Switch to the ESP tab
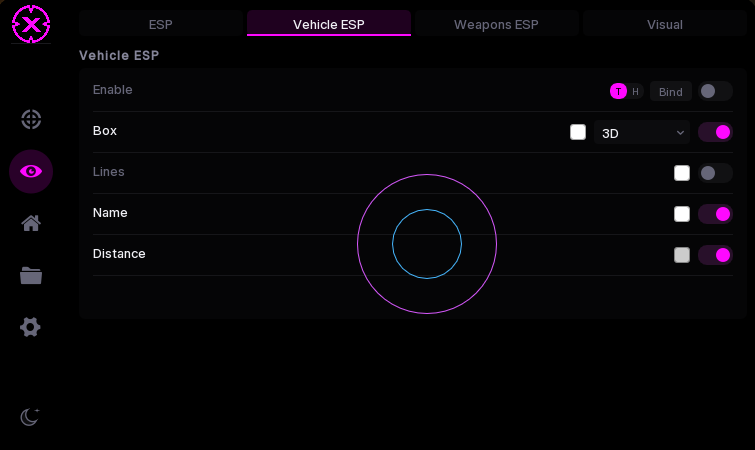This screenshot has width=755, height=450. [x=161, y=24]
